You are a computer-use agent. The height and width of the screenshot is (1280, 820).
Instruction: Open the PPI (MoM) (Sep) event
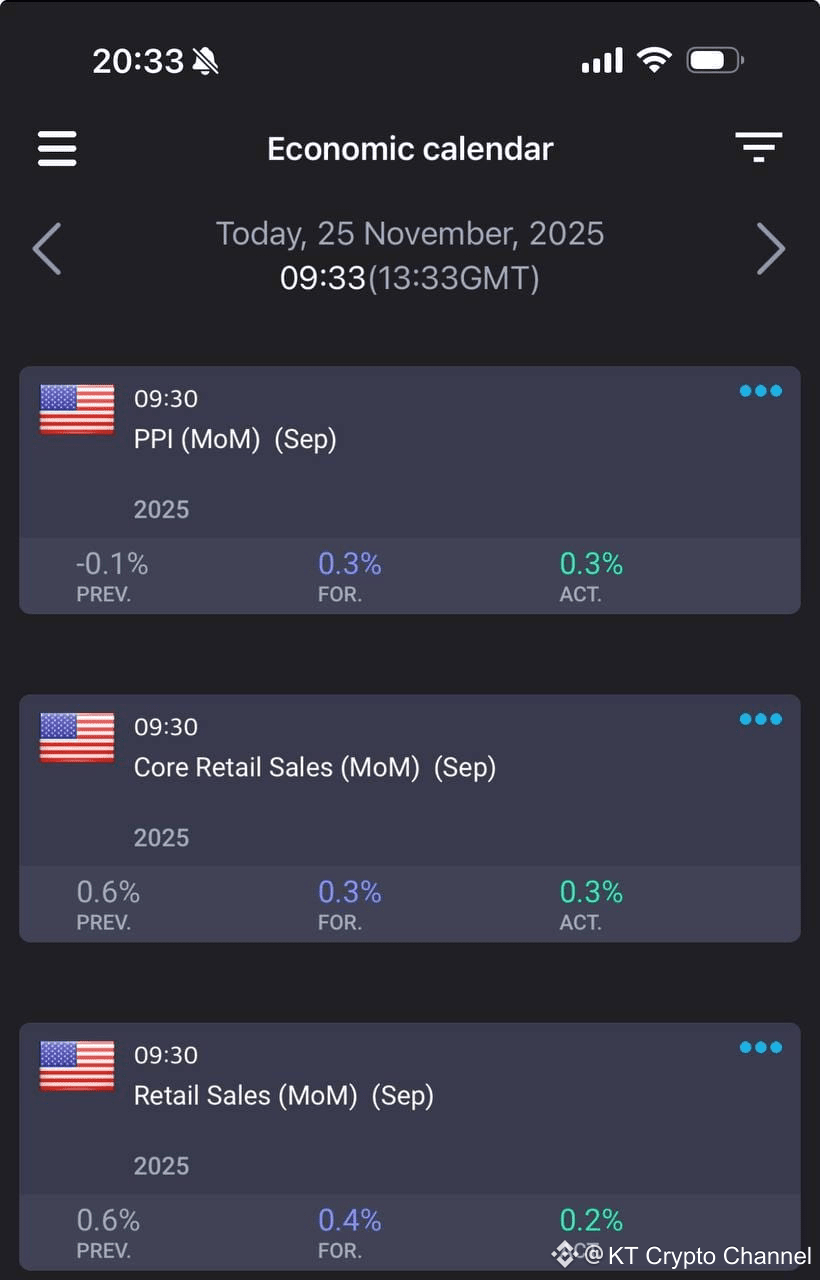[235, 439]
